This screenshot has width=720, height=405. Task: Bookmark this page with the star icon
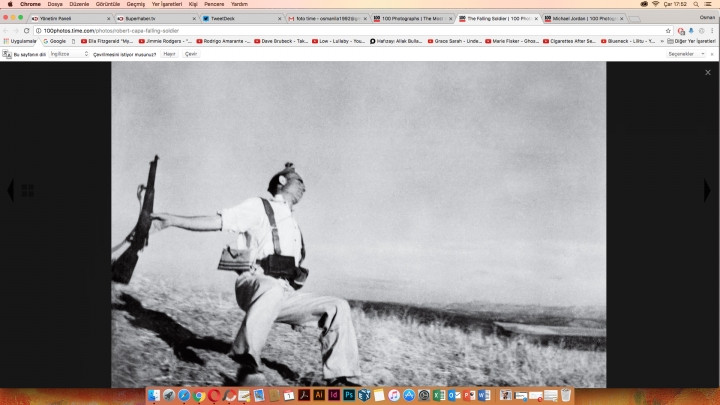click(668, 31)
